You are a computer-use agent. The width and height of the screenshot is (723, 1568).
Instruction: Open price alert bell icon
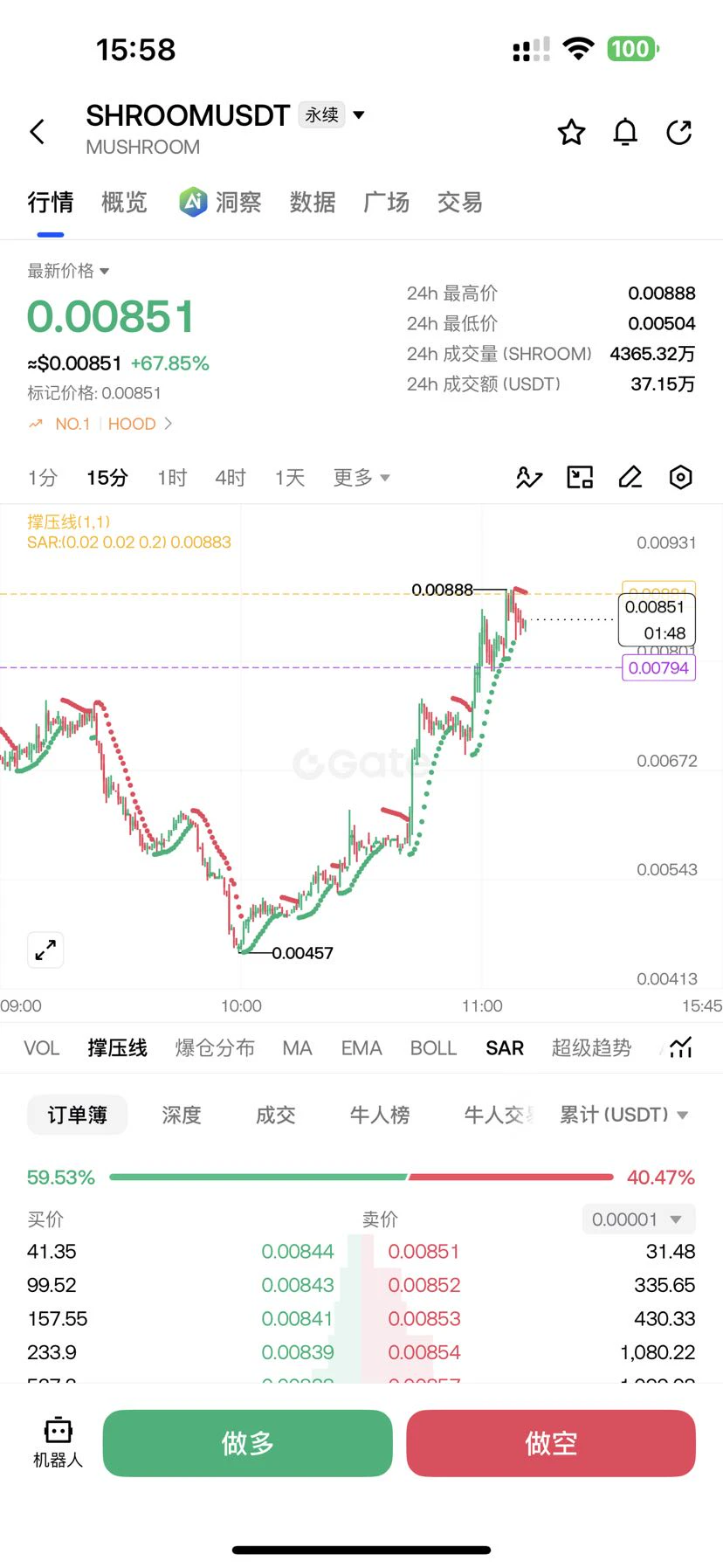625,132
